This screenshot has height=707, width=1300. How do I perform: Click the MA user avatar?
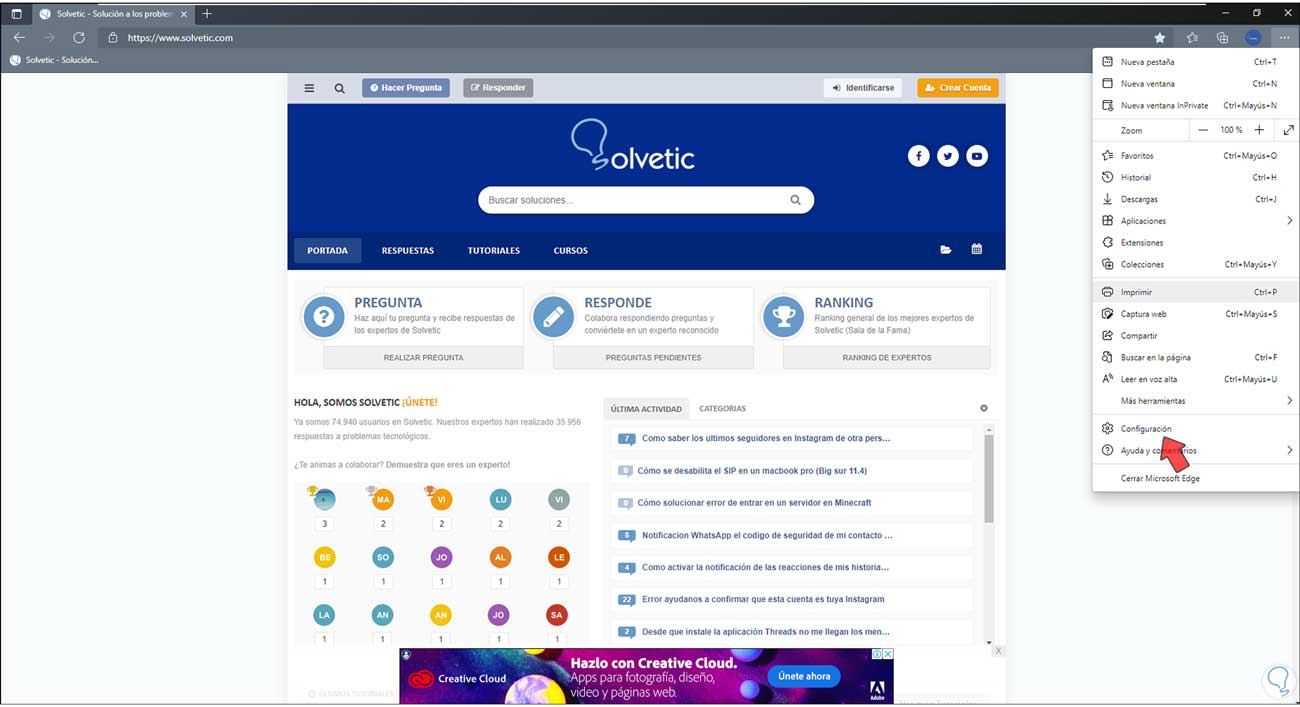click(383, 500)
